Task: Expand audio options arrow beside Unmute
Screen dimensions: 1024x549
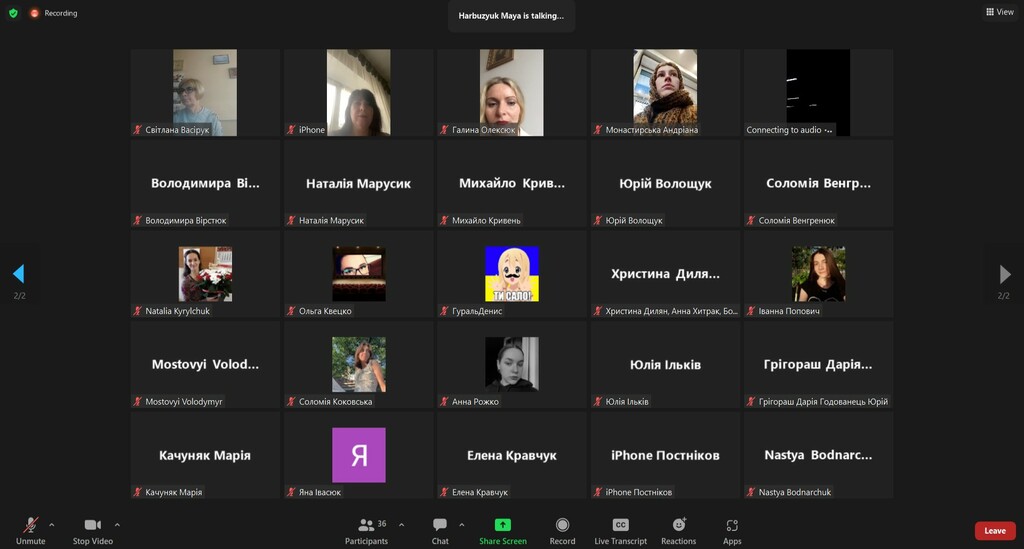Action: point(52,524)
